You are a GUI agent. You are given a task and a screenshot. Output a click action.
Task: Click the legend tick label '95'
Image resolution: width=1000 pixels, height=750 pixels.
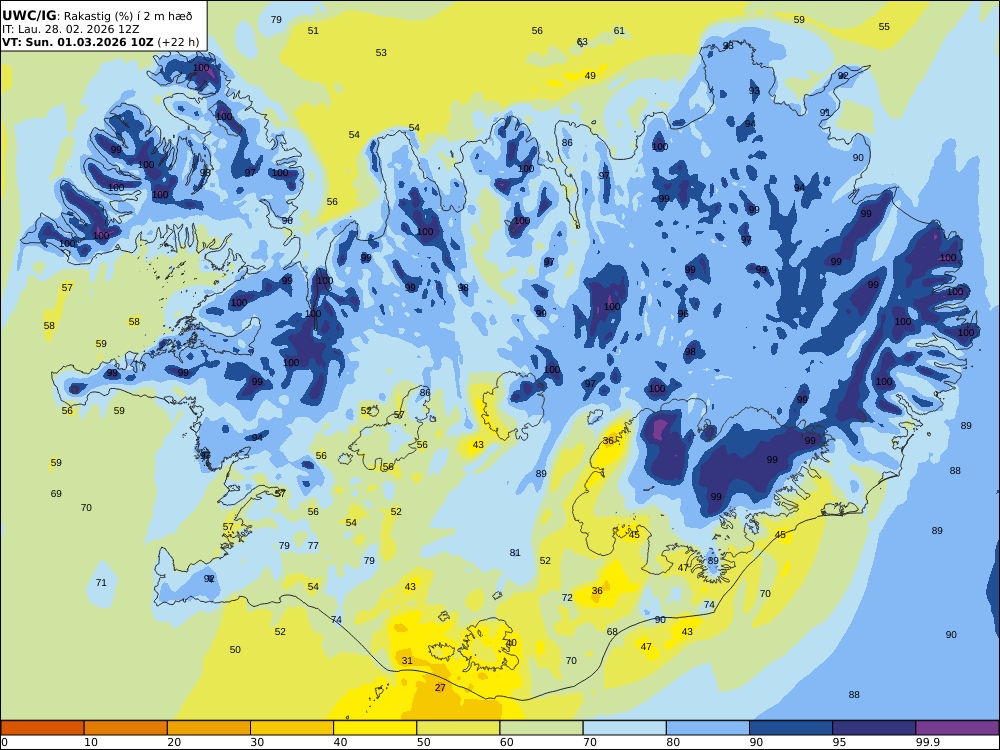839,742
